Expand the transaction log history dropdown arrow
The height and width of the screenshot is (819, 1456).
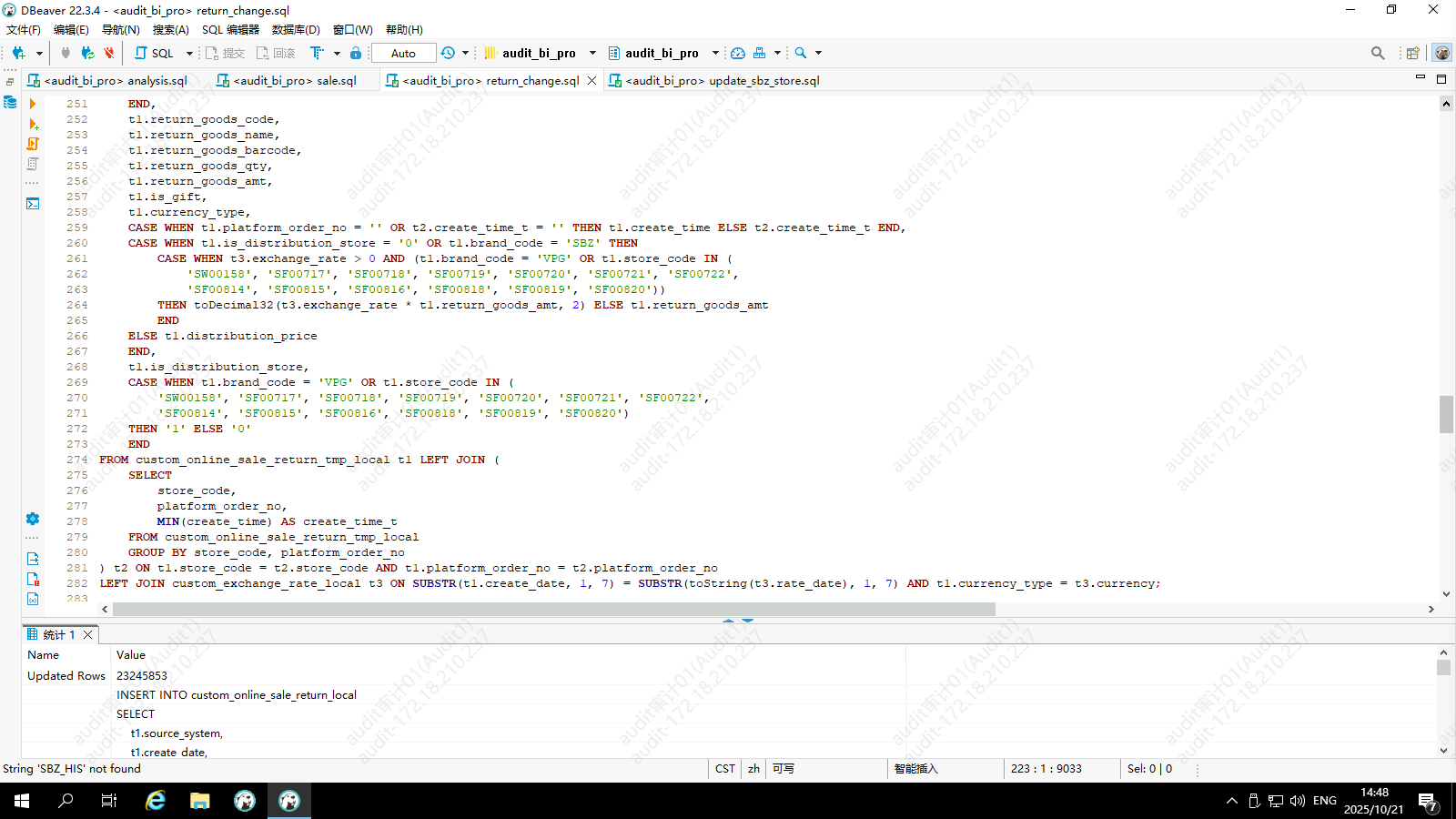(465, 53)
